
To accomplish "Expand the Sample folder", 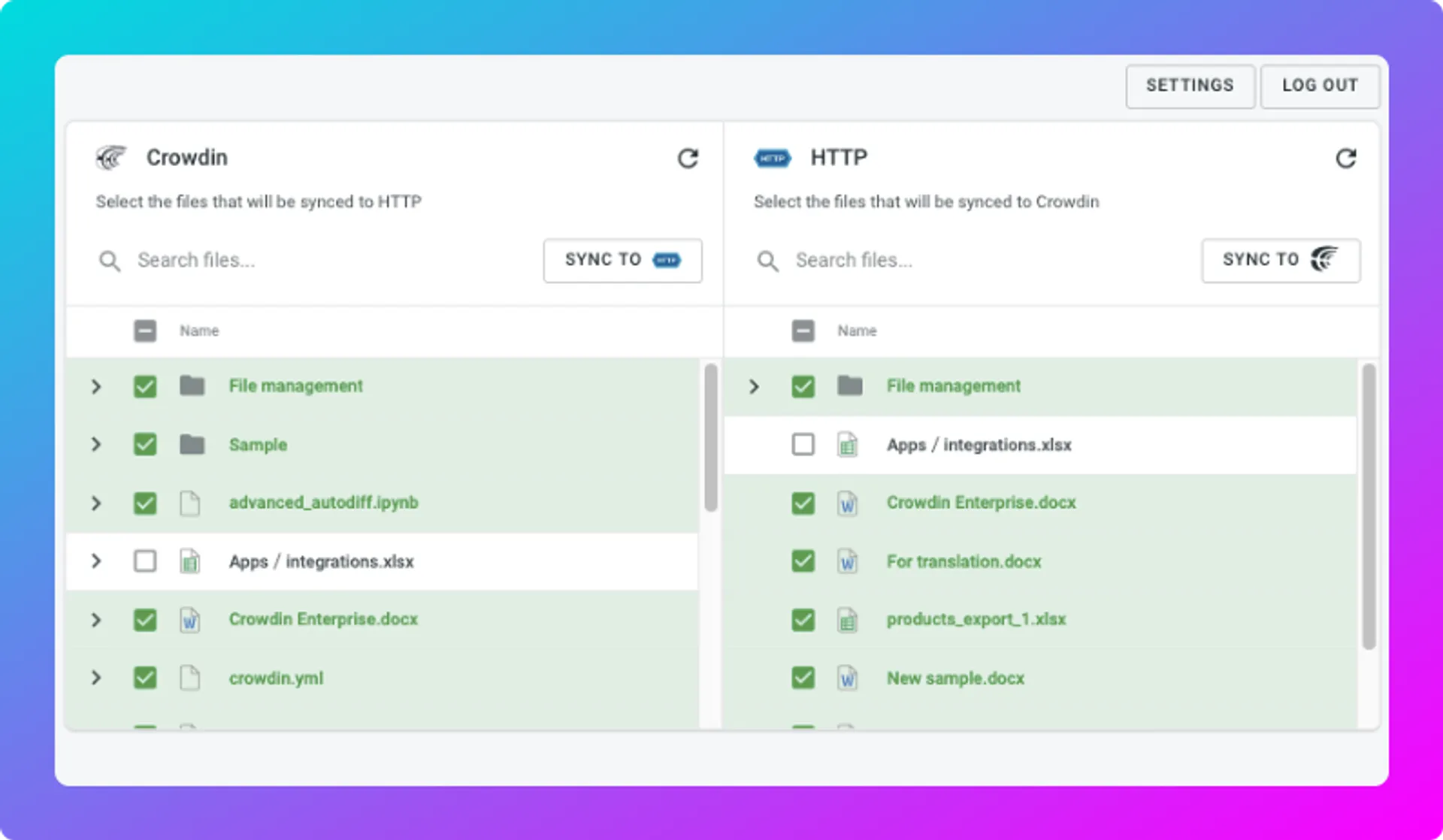I will 96,445.
